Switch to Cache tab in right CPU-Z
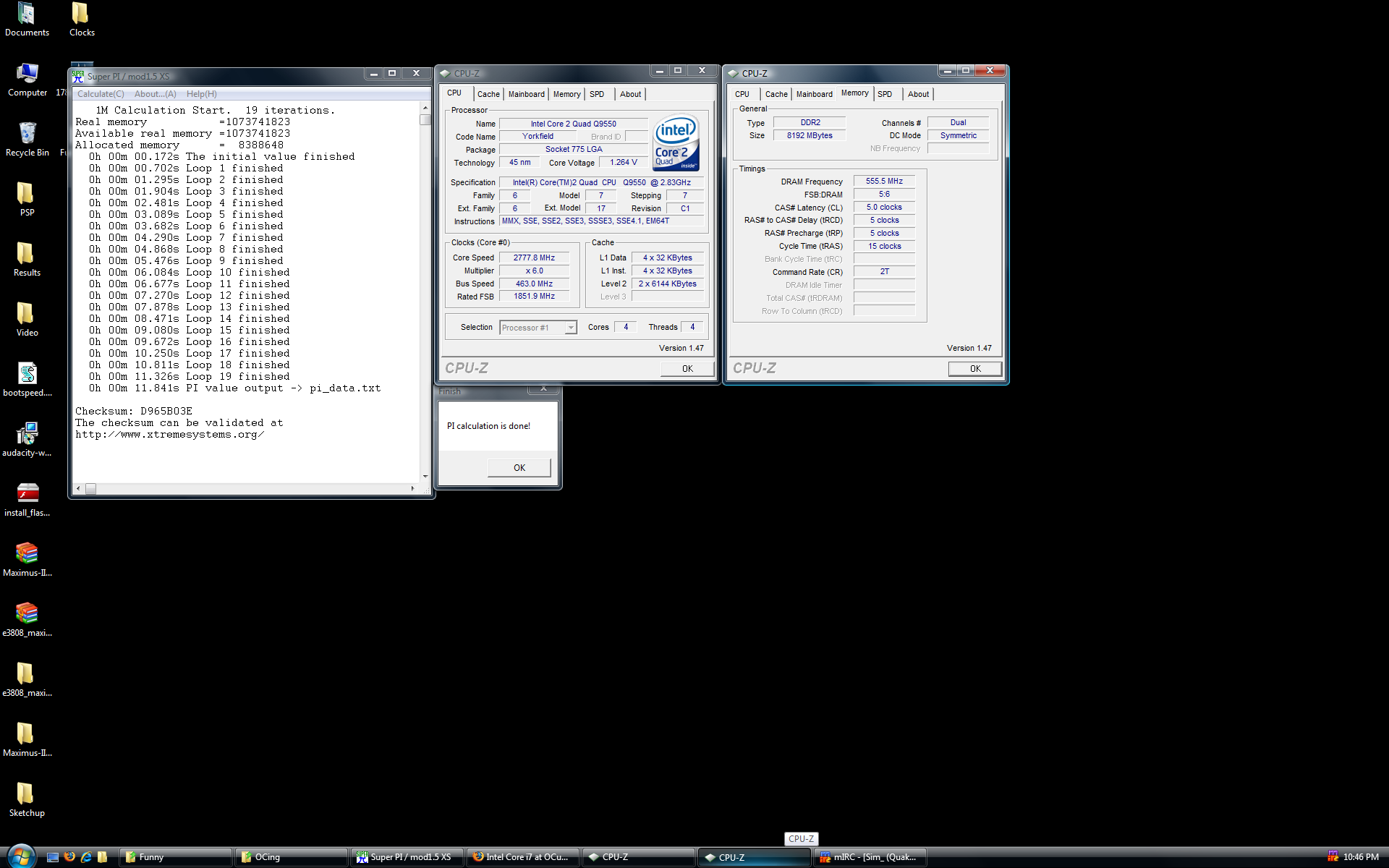The height and width of the screenshot is (868, 1389). tap(776, 94)
